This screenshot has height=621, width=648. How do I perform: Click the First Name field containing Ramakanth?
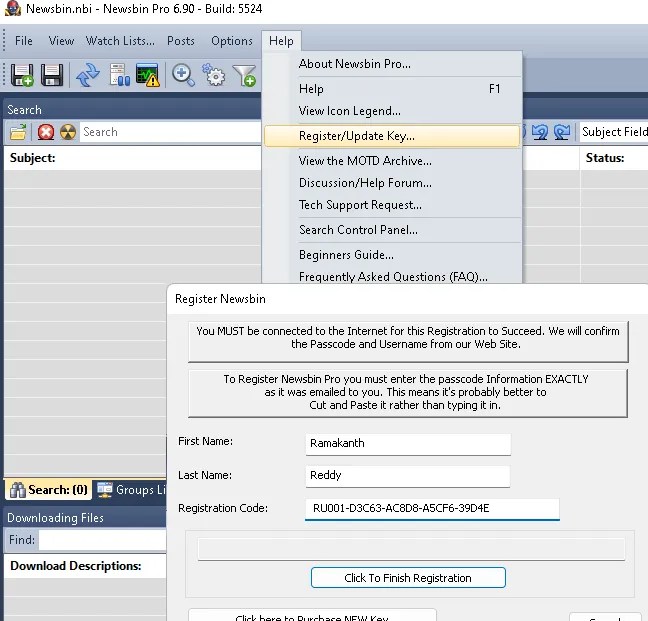408,444
